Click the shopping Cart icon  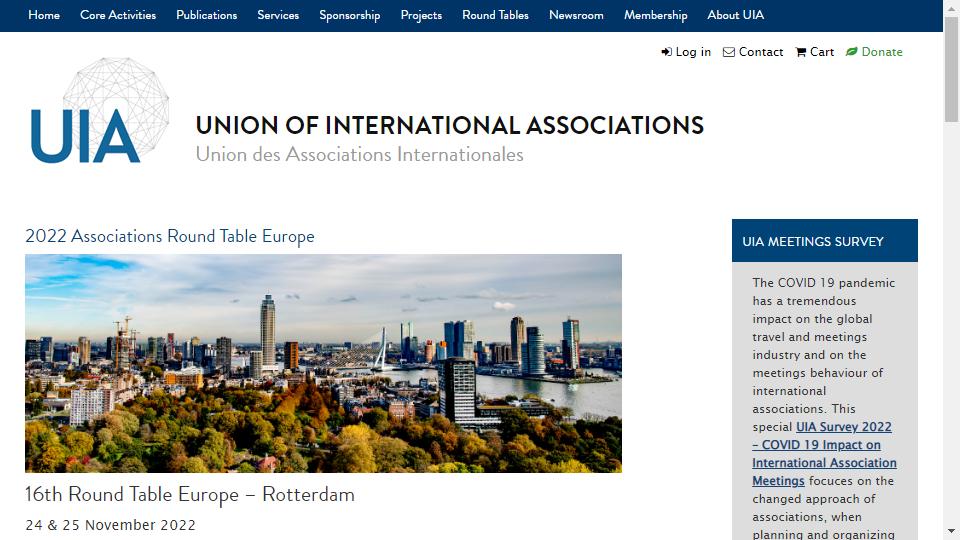801,52
